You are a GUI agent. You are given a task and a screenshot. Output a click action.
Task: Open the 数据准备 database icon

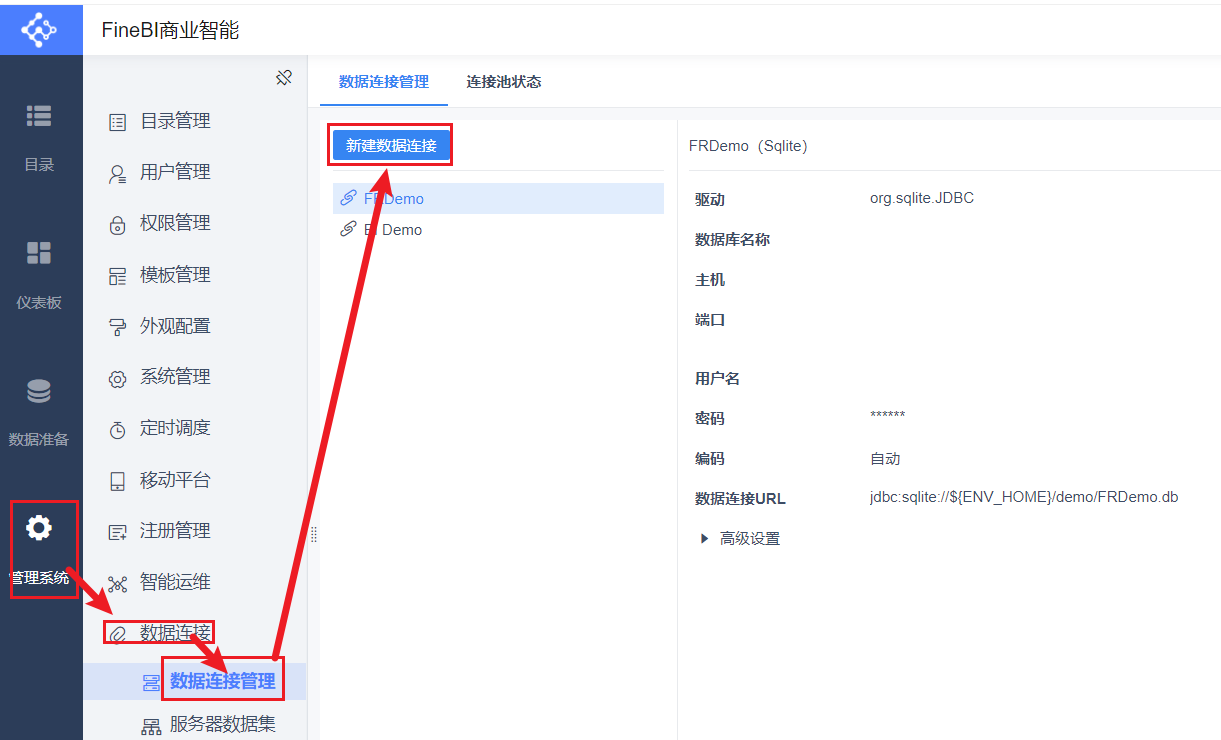39,391
